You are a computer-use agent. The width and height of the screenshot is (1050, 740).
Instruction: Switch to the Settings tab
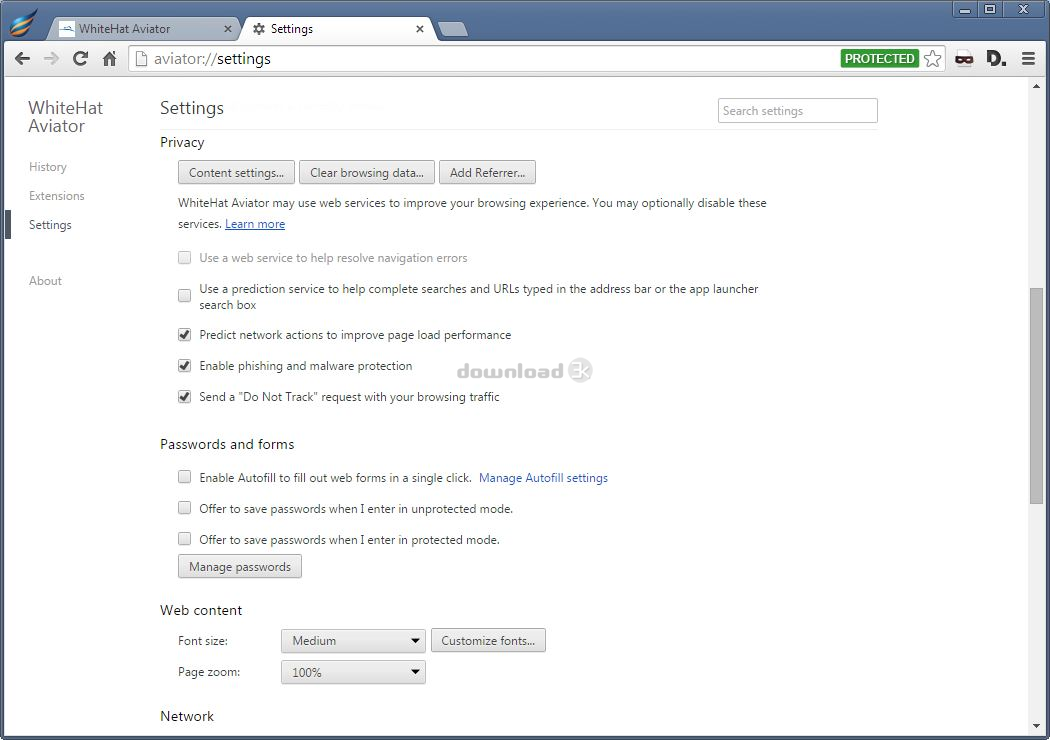coord(338,29)
